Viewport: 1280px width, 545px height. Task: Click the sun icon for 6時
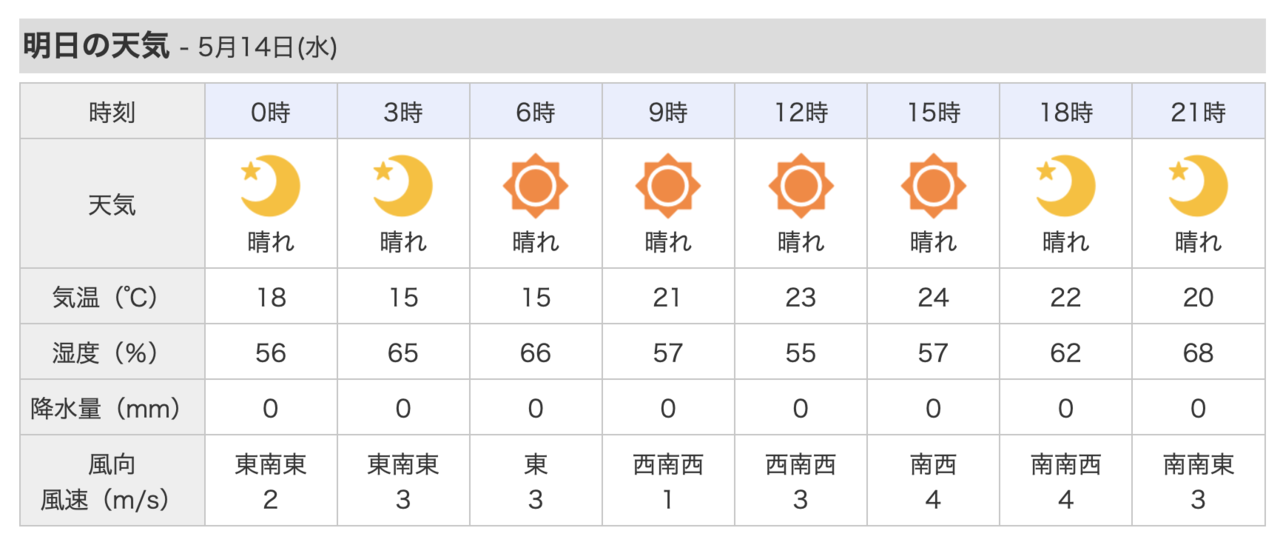535,186
